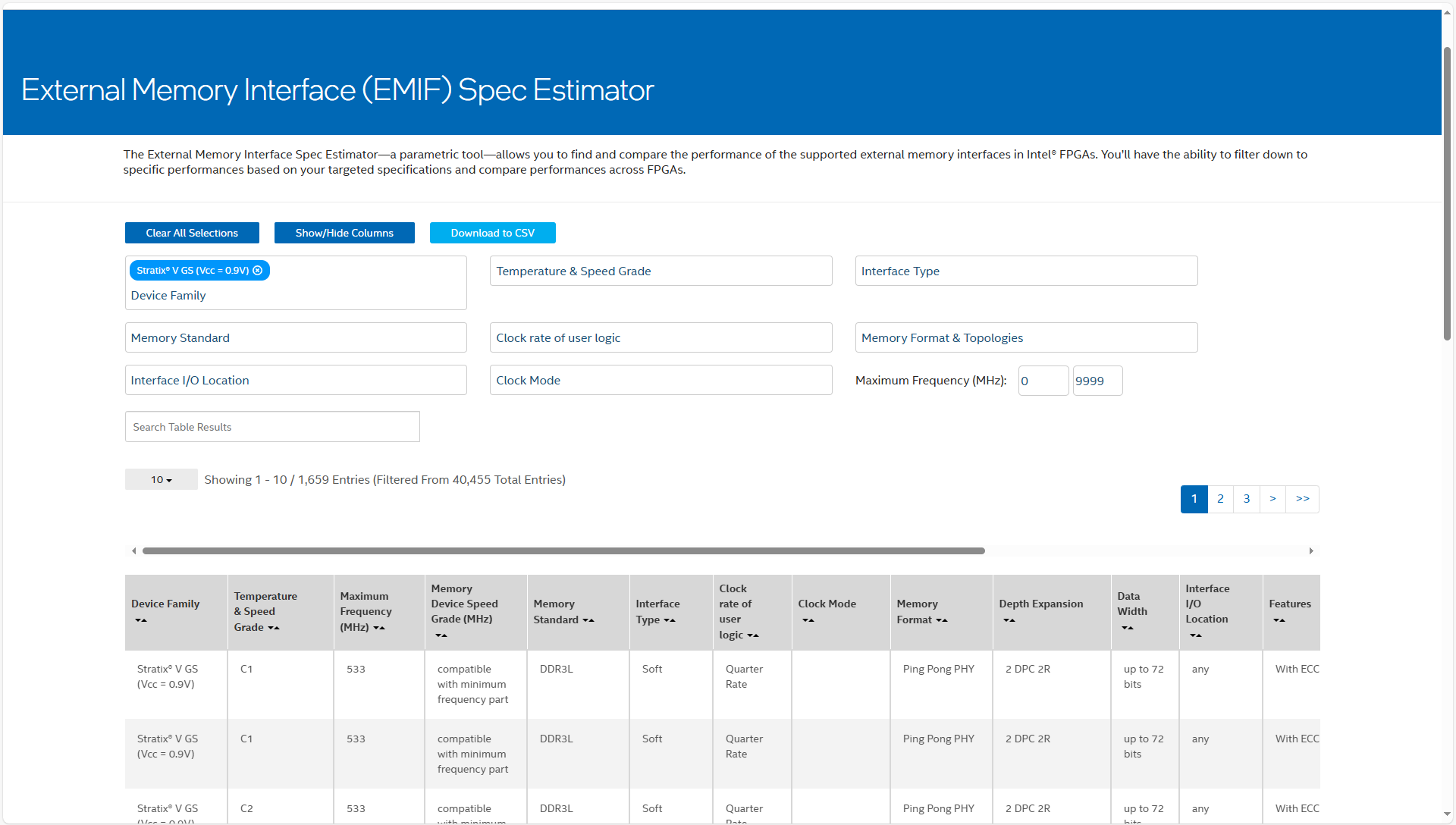Sort by Memory Standard column arrows
1456x825 pixels.
click(x=589, y=620)
